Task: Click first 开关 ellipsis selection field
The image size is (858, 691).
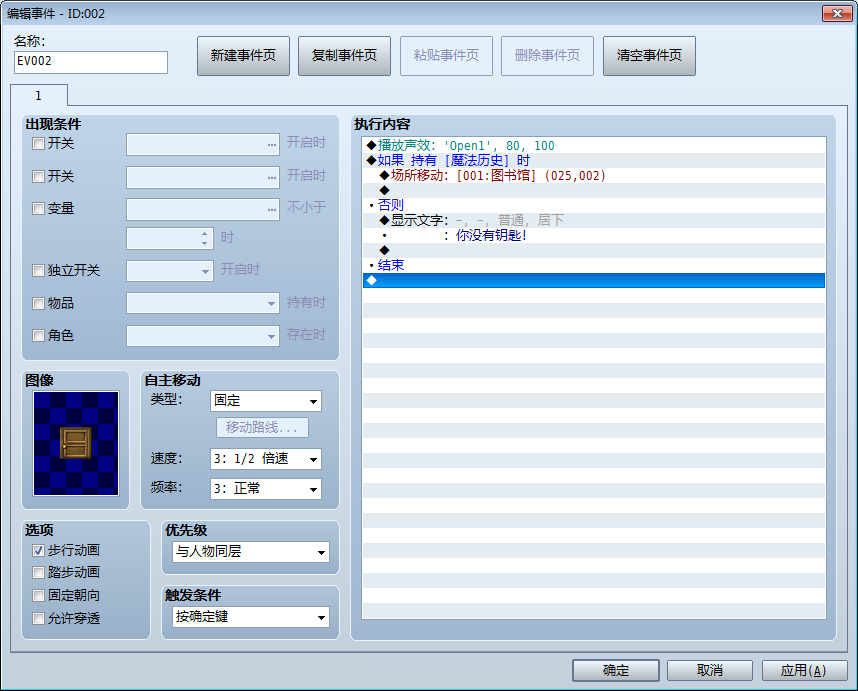Action: [203, 144]
